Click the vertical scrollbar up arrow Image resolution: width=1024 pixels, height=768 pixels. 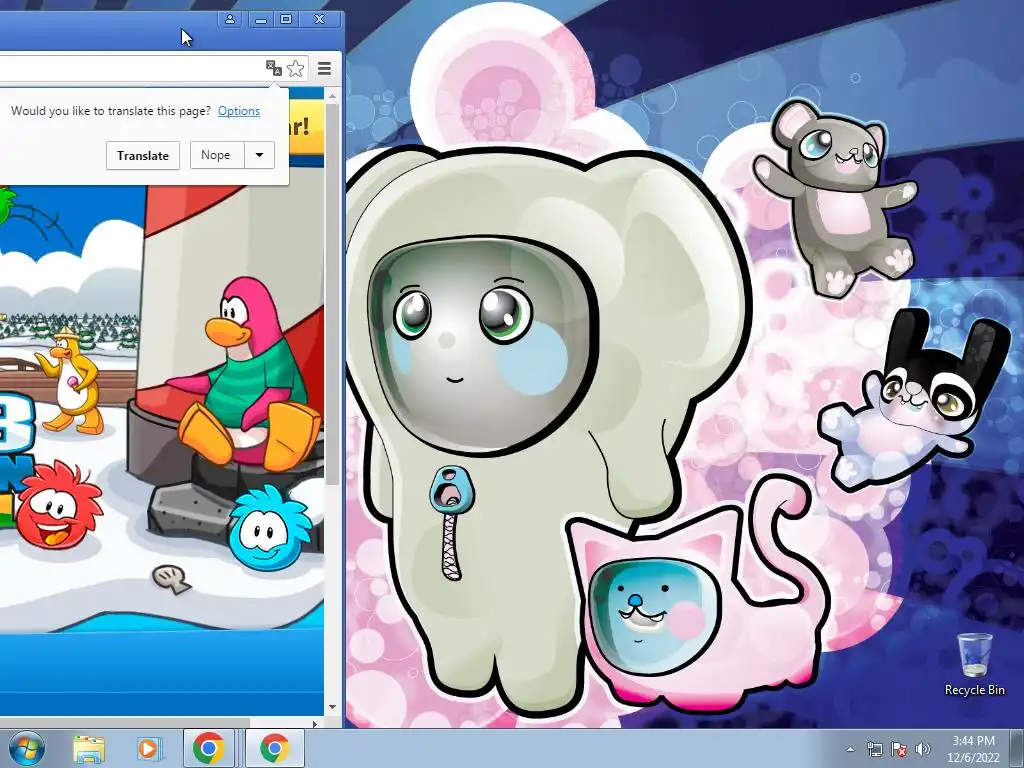coord(332,96)
